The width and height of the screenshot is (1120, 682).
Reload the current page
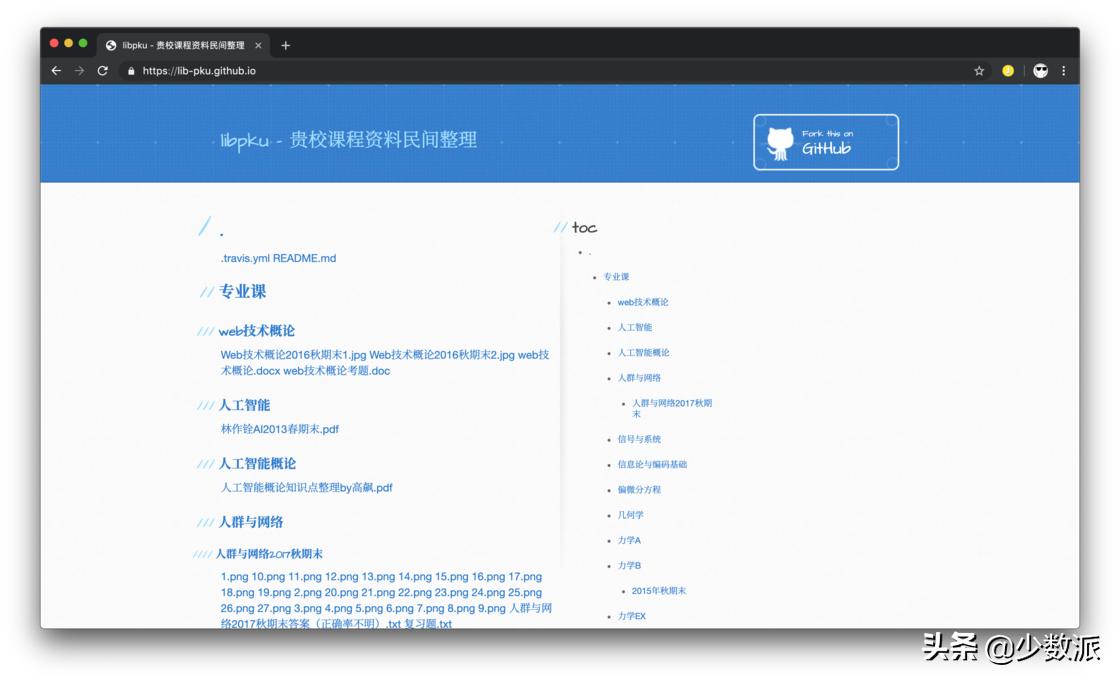(x=103, y=70)
